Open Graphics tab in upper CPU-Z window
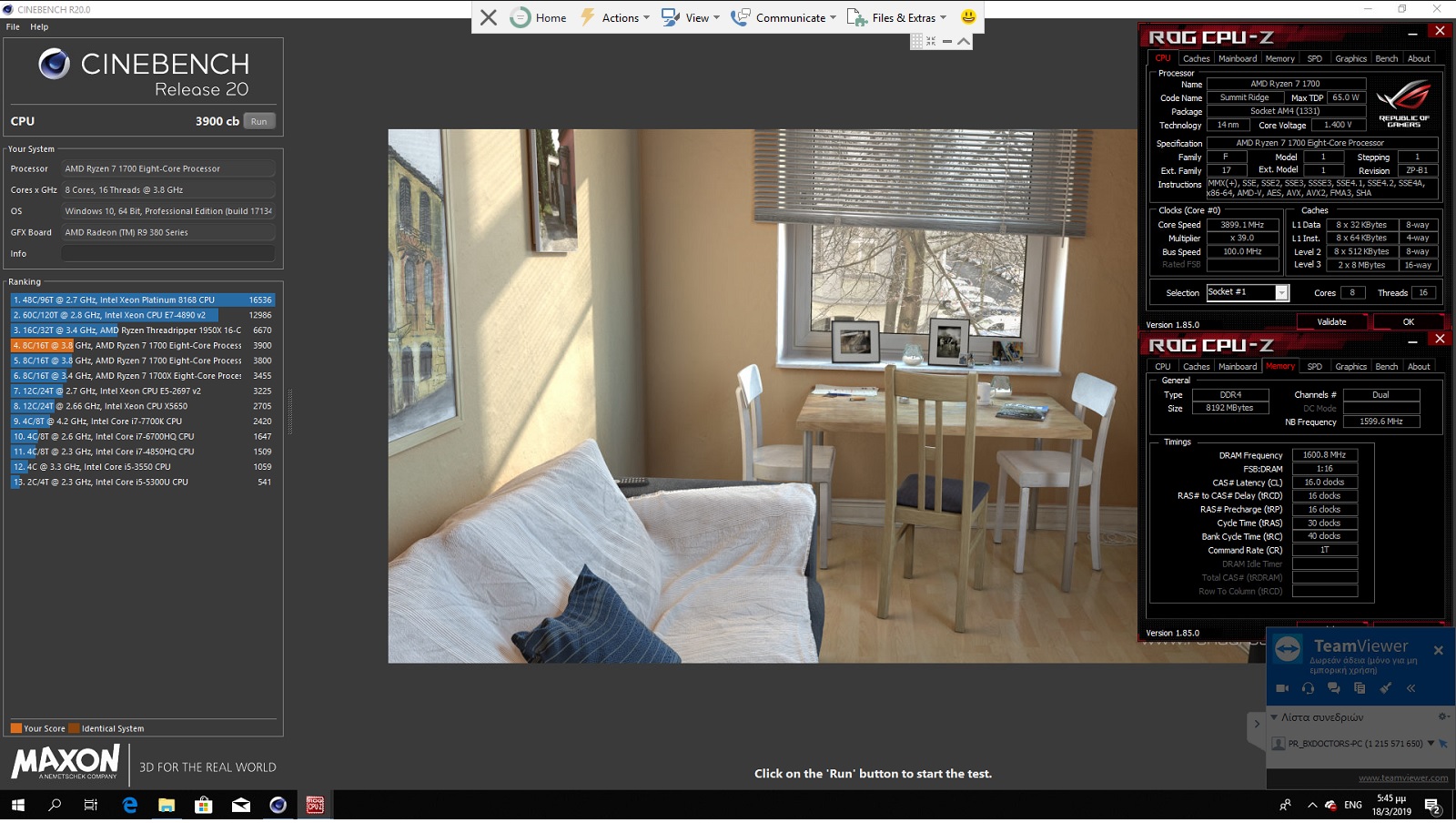Viewport: 1456px width, 823px height. 1350,58
